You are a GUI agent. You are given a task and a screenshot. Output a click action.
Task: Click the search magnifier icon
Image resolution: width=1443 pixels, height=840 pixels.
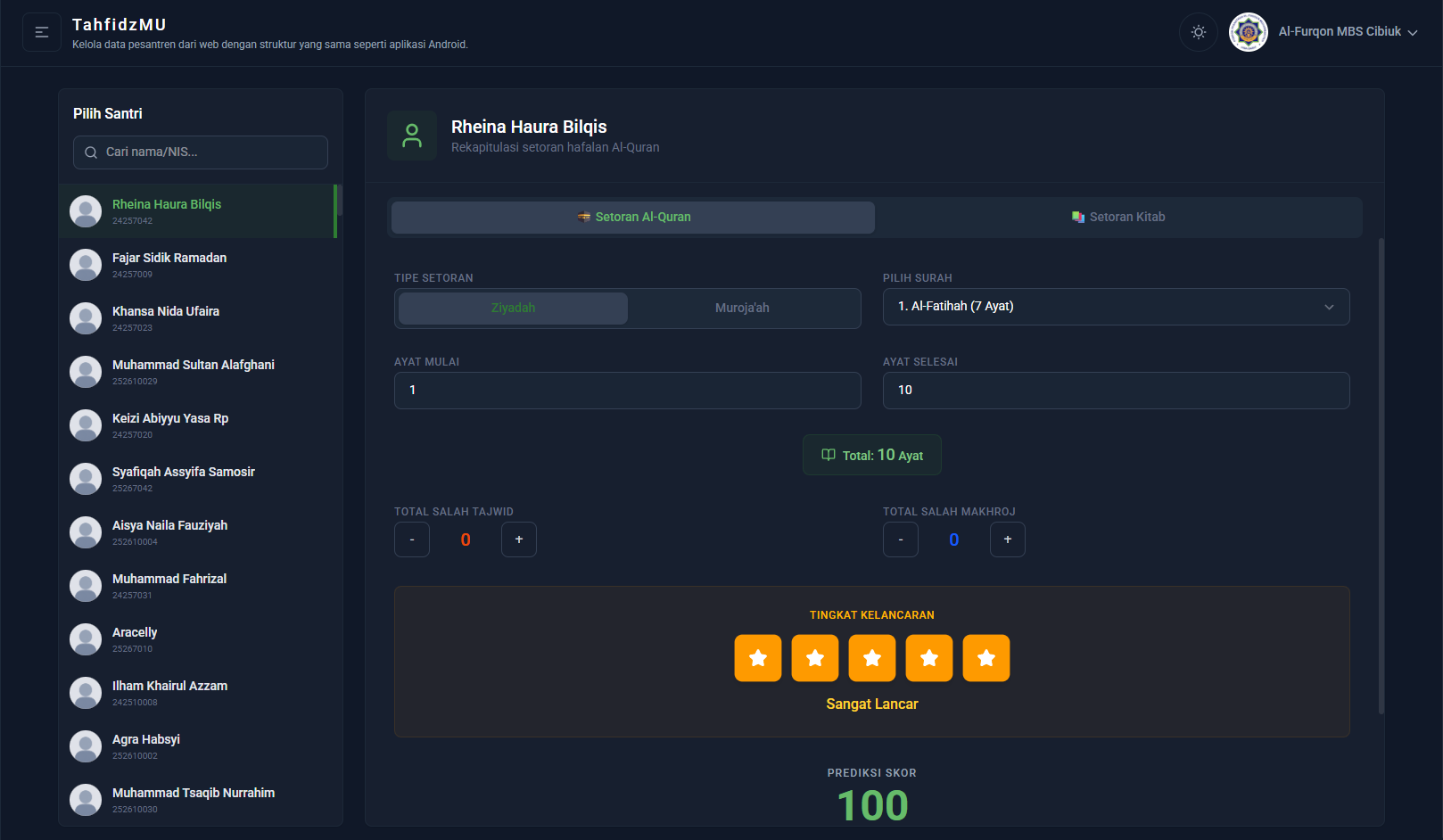pos(91,152)
